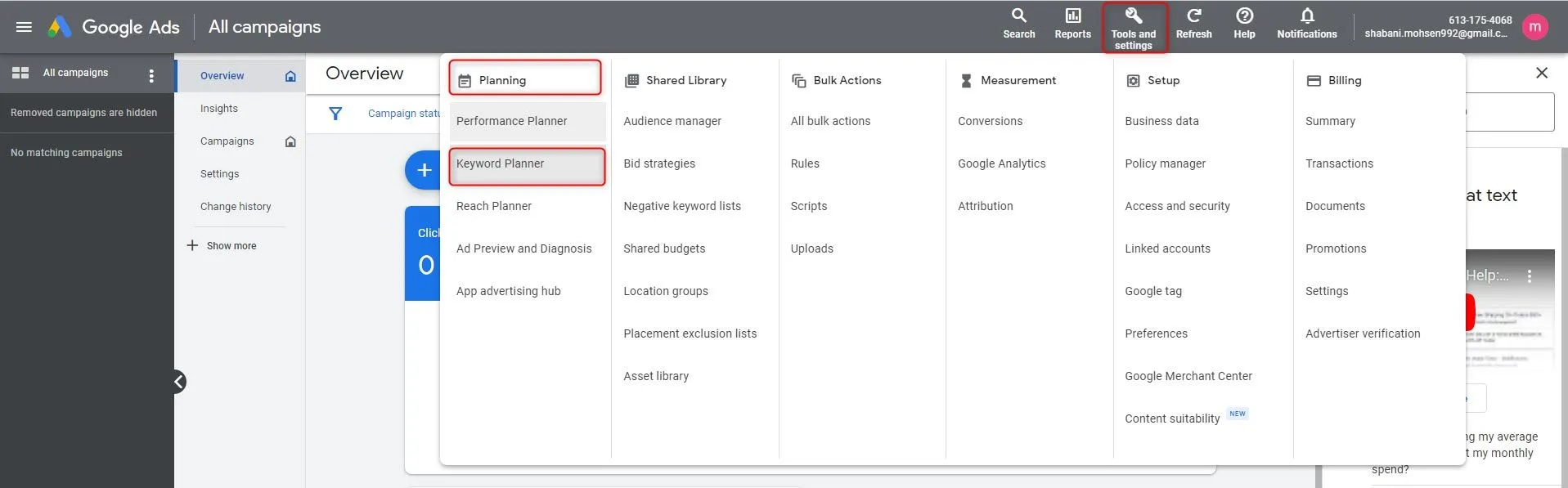Click the Billing card icon

pos(1314,81)
